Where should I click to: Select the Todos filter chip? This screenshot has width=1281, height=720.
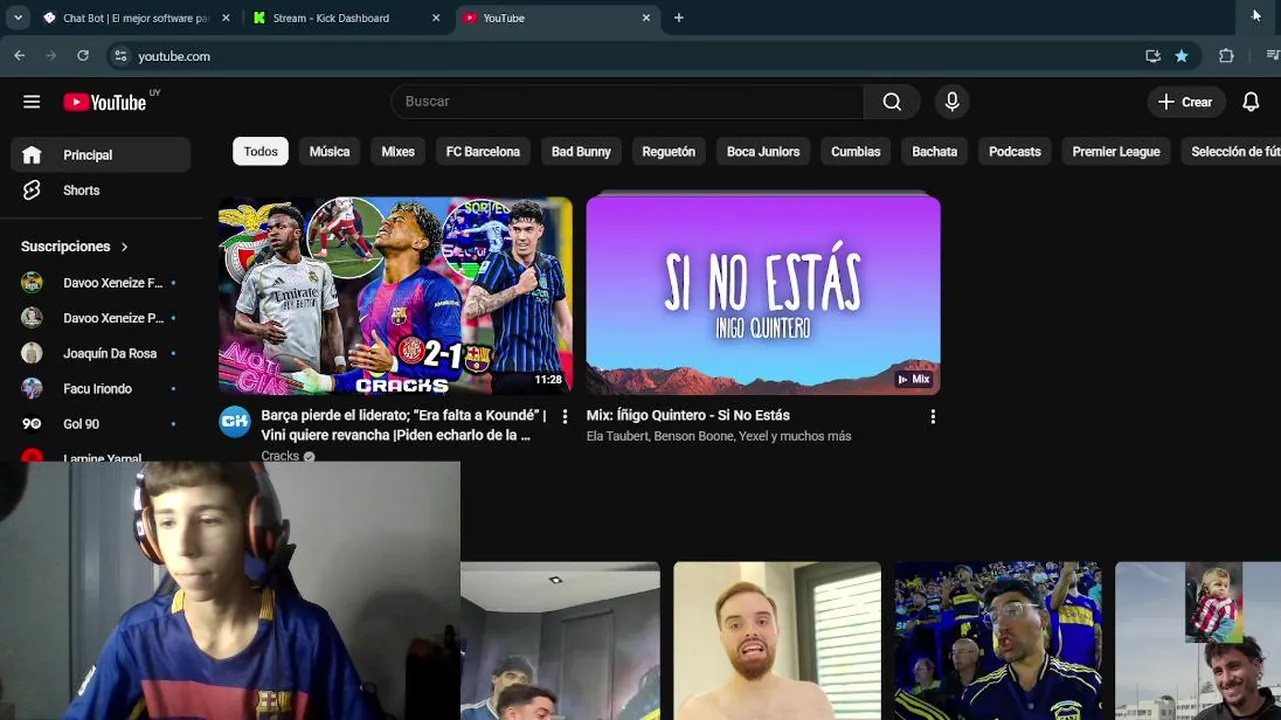(x=261, y=152)
